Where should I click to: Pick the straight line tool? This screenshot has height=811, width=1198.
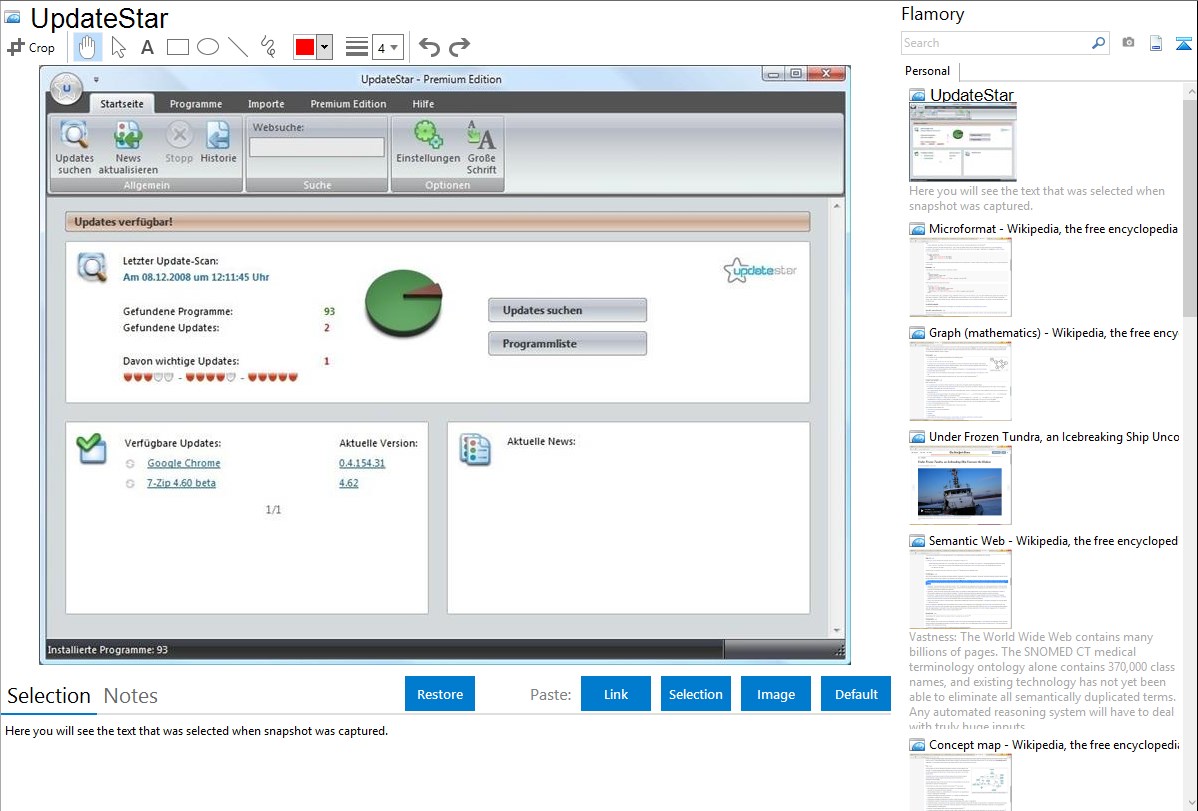[x=238, y=47]
